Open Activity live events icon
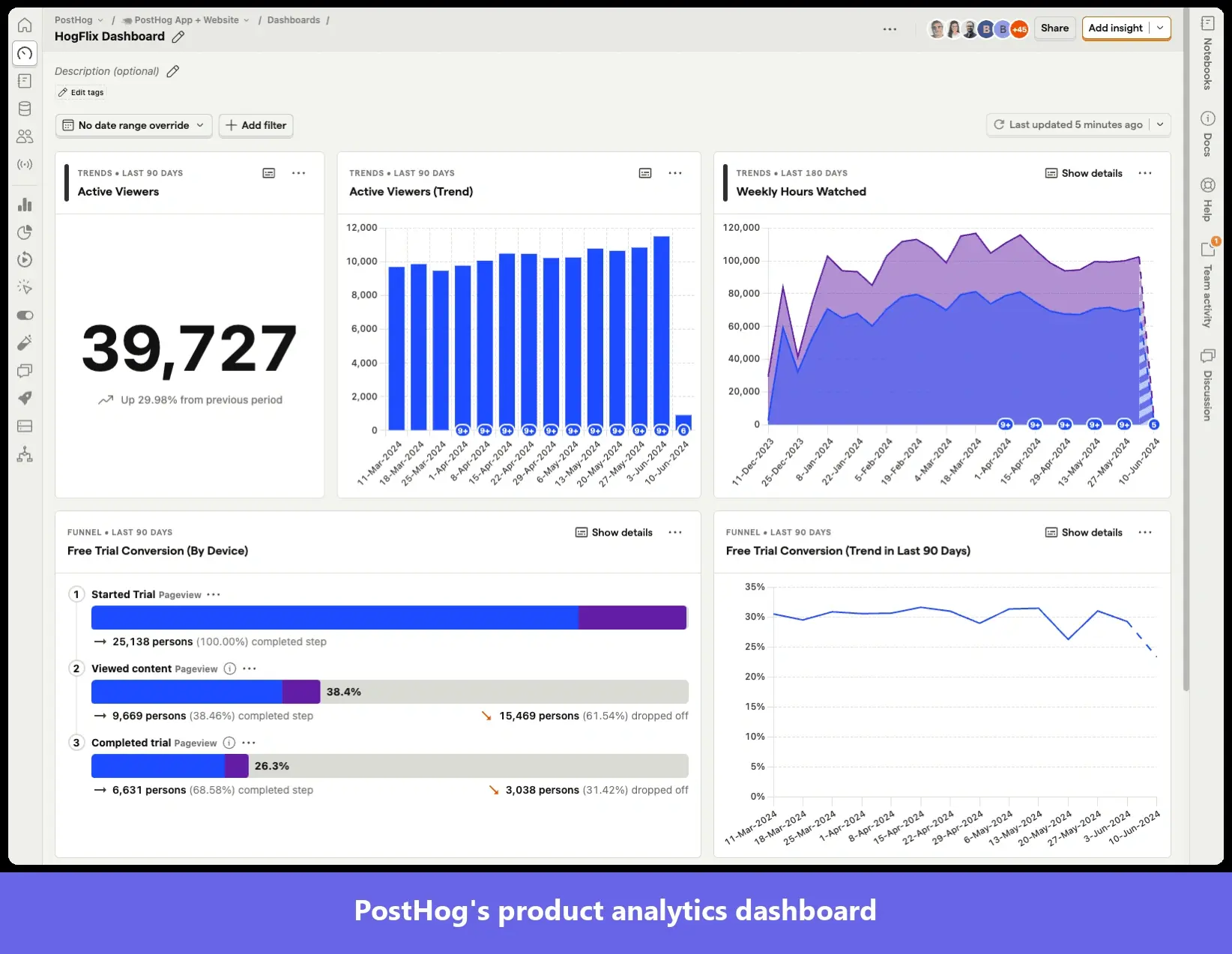 (25, 164)
